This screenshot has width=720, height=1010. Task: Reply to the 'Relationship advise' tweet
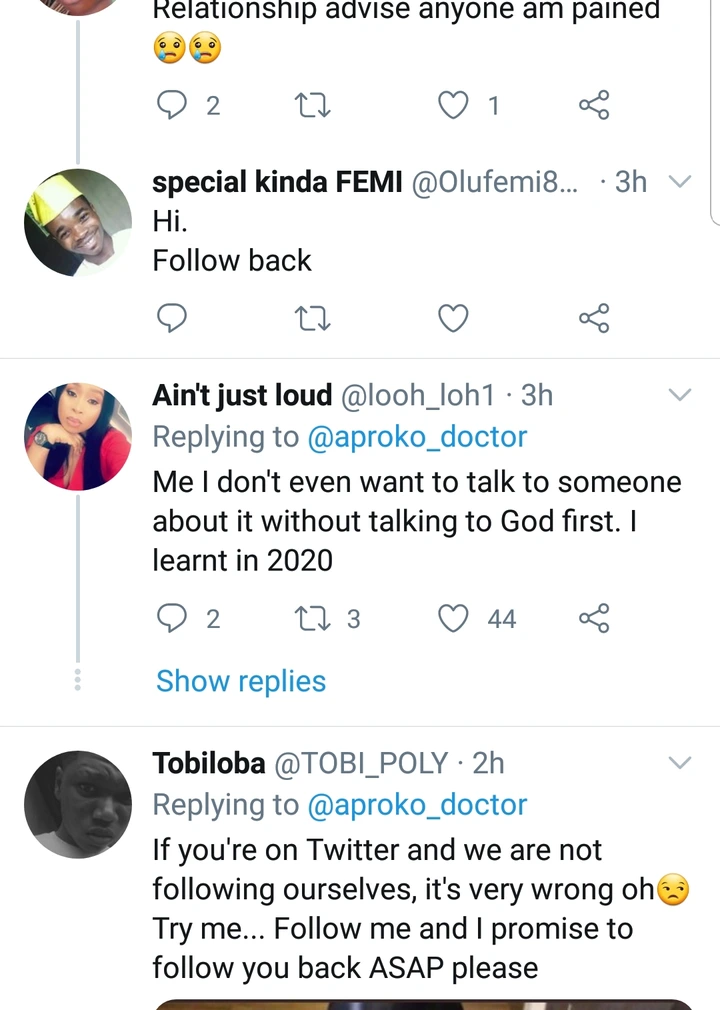[173, 105]
